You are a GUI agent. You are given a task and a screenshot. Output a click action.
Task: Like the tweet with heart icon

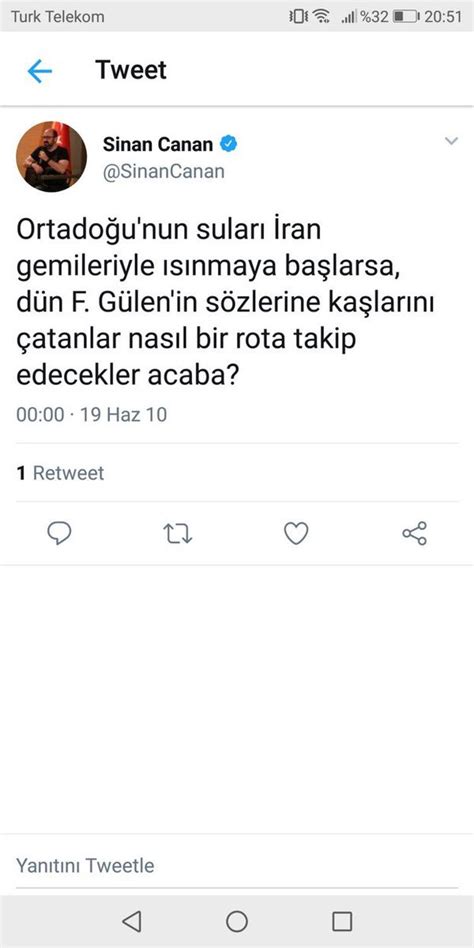(296, 534)
